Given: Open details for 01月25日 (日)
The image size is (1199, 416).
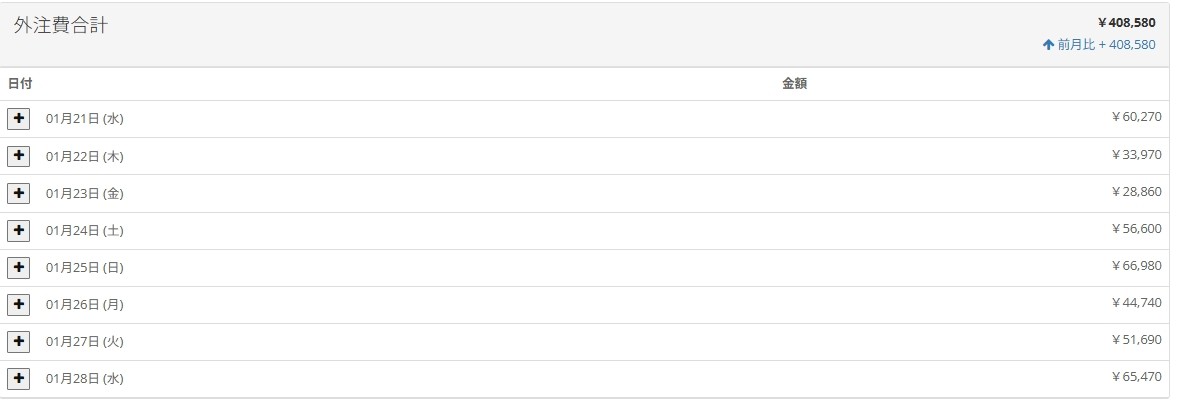Looking at the screenshot, I should coord(18,267).
